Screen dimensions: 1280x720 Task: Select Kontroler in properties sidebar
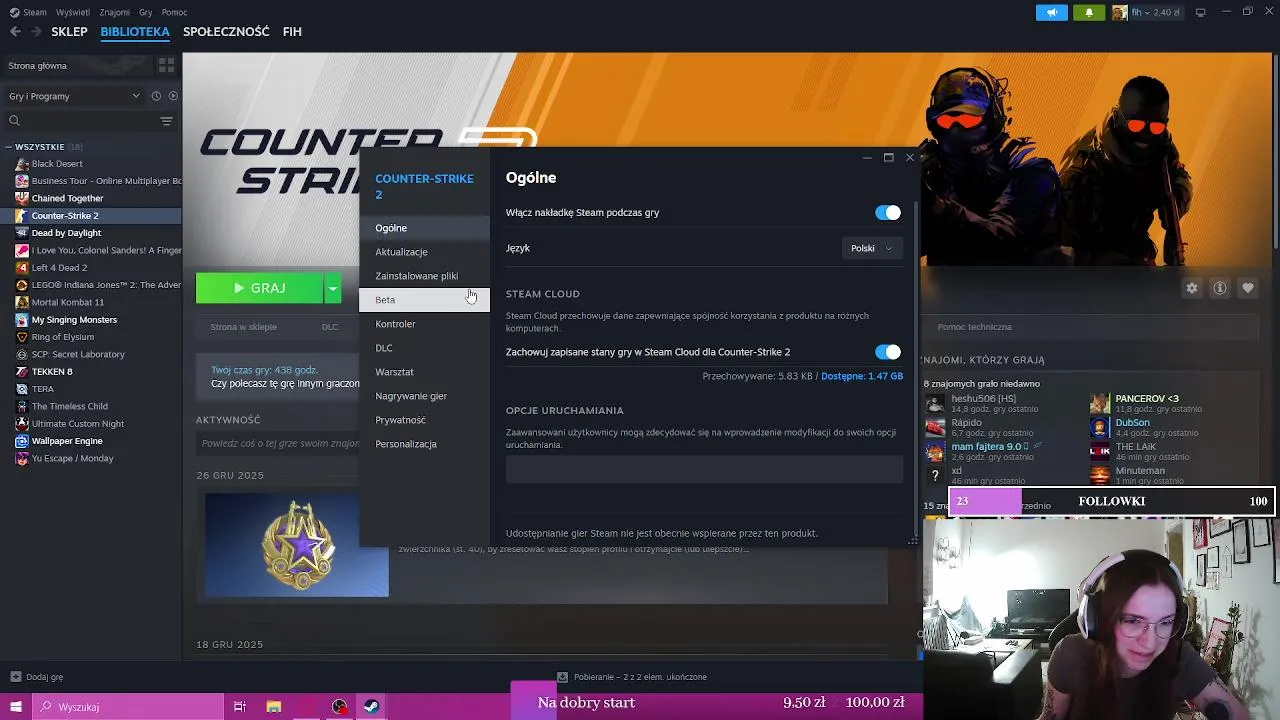tap(424, 324)
